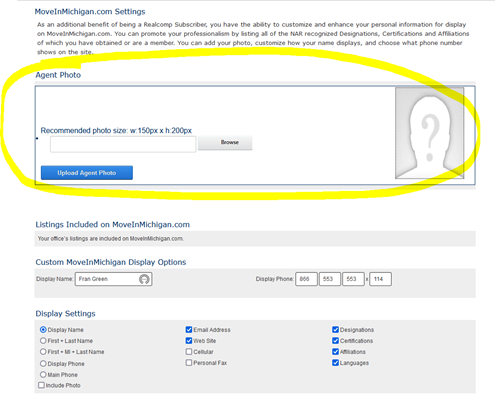Screen dimensions: 495x403
Task: Click Recommended photo size text
Action: tap(116, 131)
